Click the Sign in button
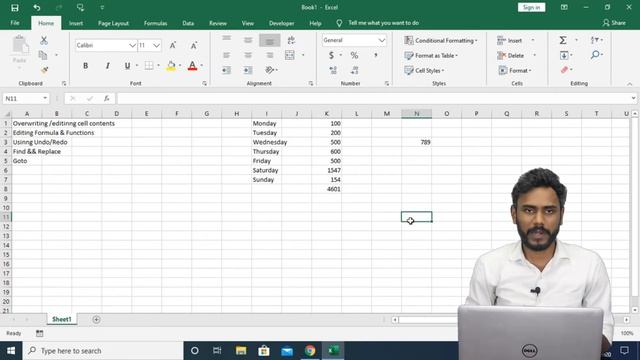640x360 pixels. pos(531,7)
